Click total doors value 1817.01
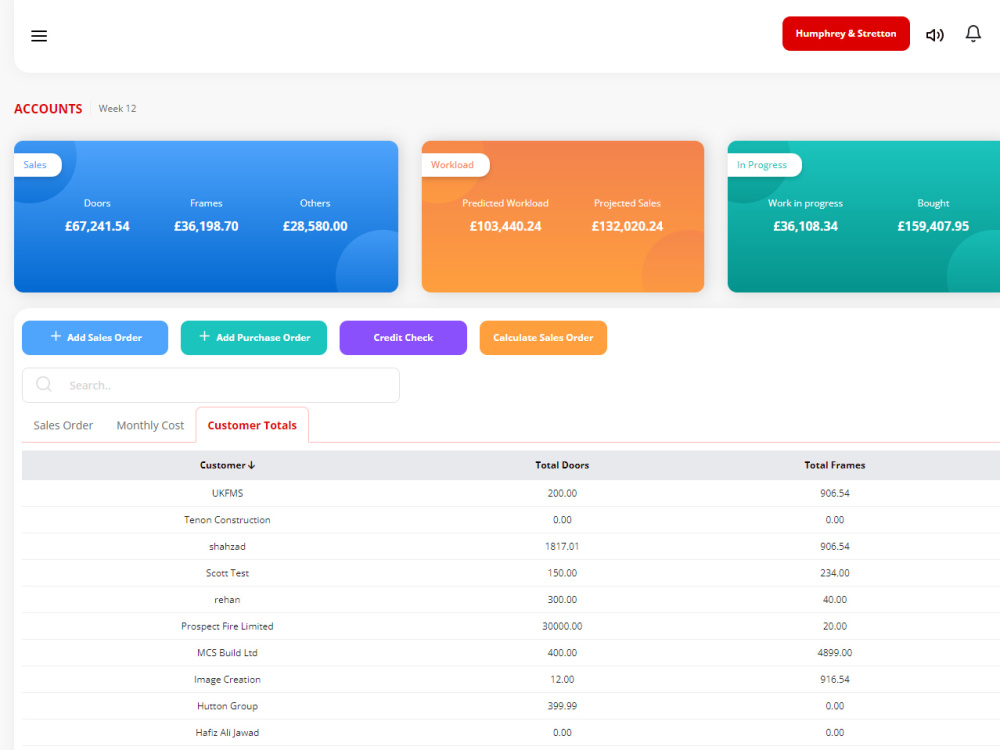 coord(562,547)
